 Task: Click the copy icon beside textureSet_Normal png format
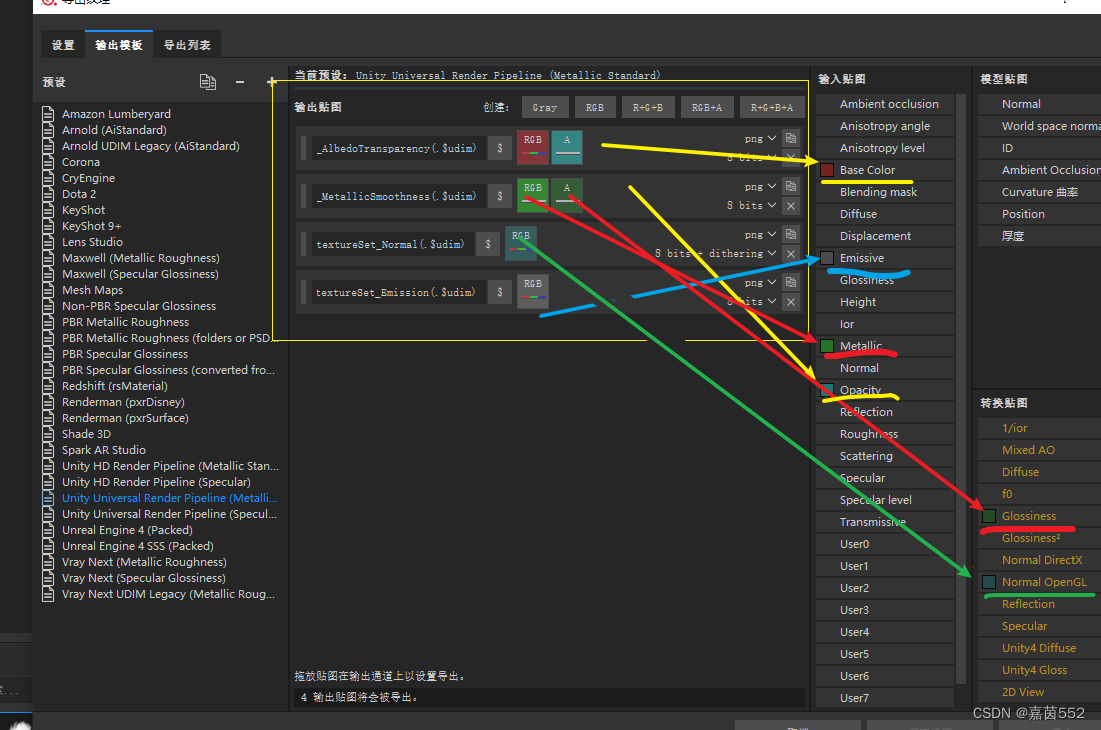coord(790,234)
